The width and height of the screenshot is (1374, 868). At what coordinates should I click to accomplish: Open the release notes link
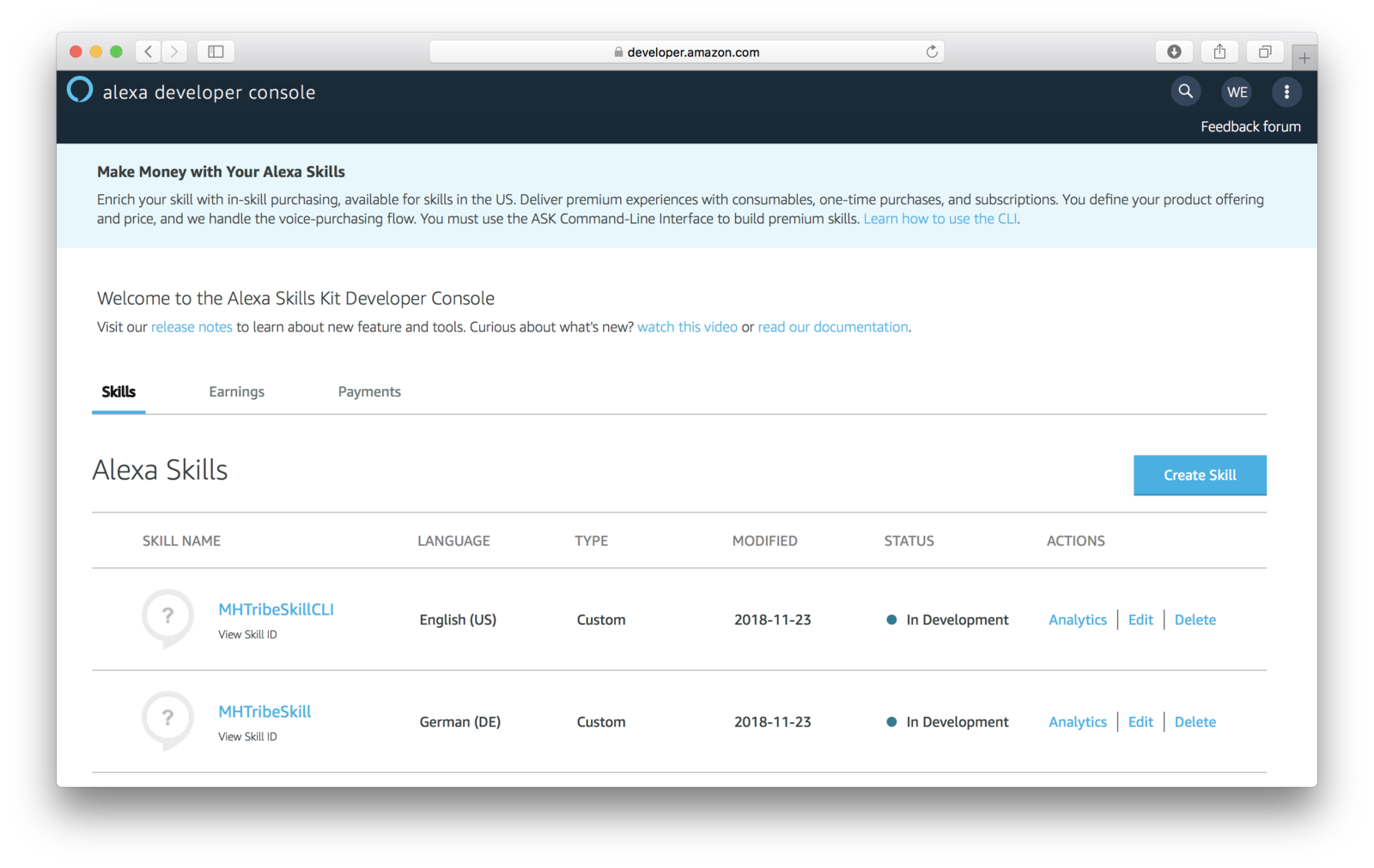(192, 327)
